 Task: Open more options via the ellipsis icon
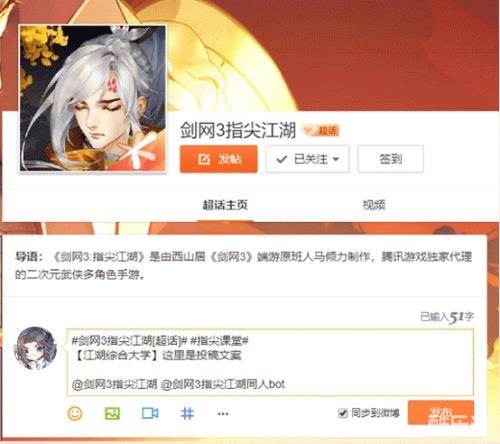click(x=223, y=414)
